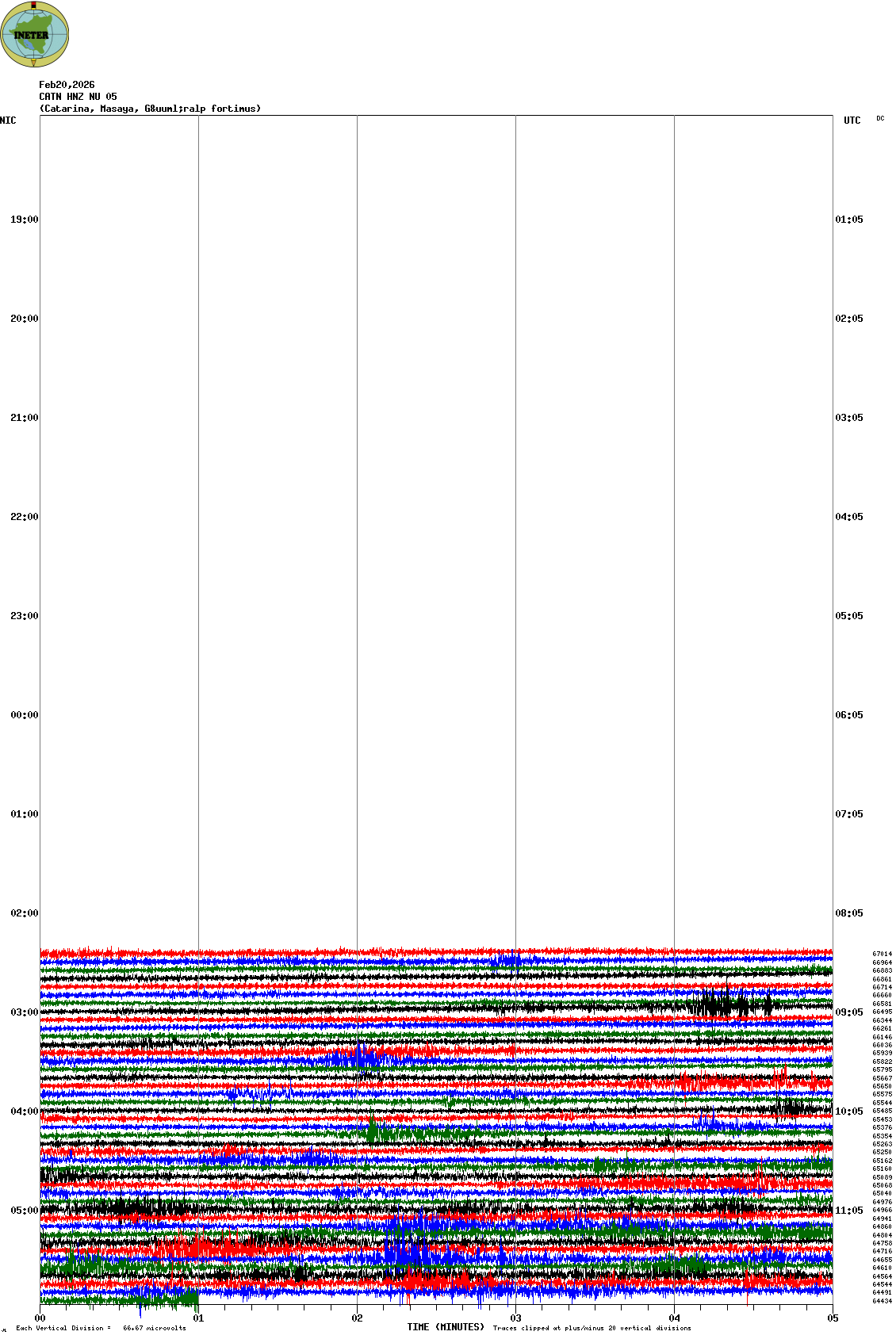The image size is (896, 1339).
Task: Select the 05:00 local time marker
Action: click(x=24, y=1211)
